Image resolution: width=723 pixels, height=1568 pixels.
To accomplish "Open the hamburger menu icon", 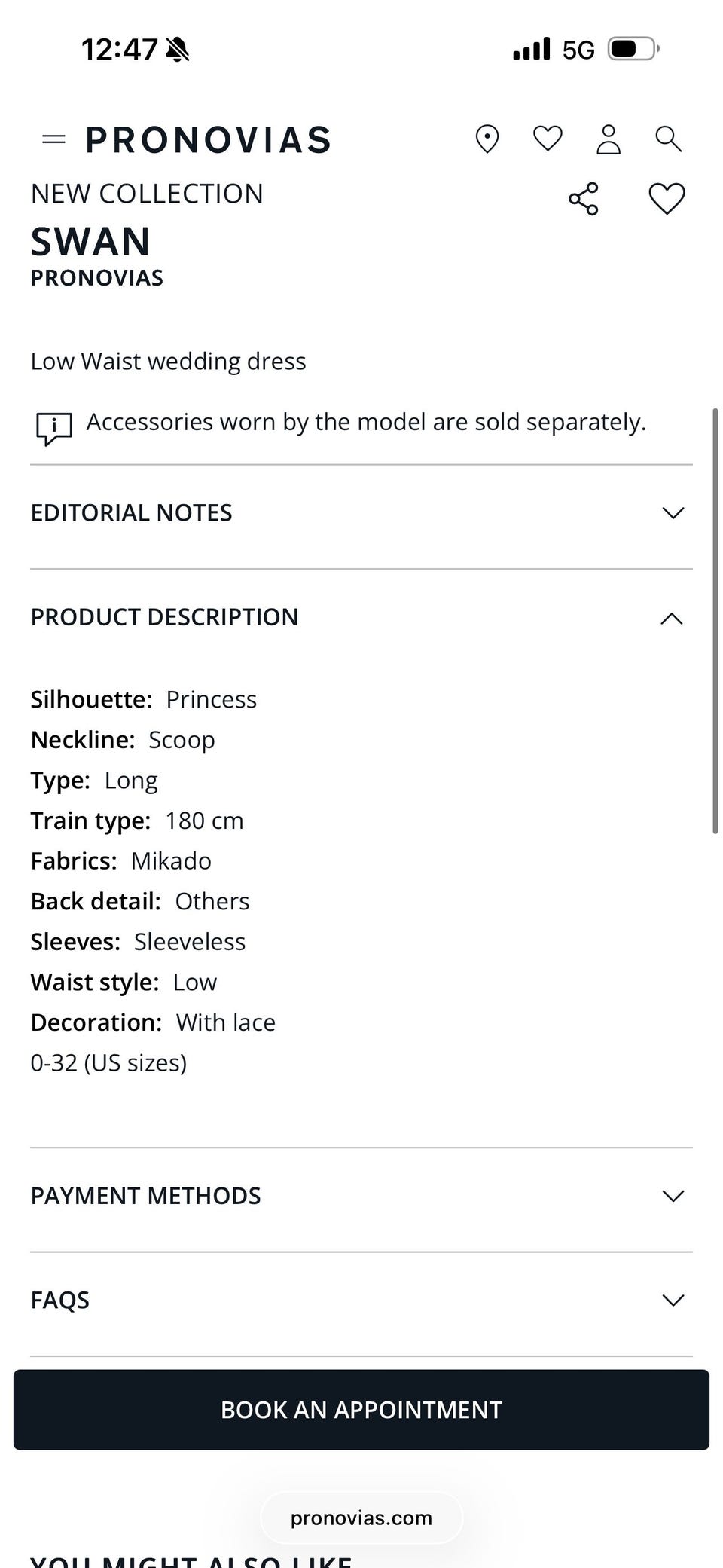I will (x=53, y=139).
